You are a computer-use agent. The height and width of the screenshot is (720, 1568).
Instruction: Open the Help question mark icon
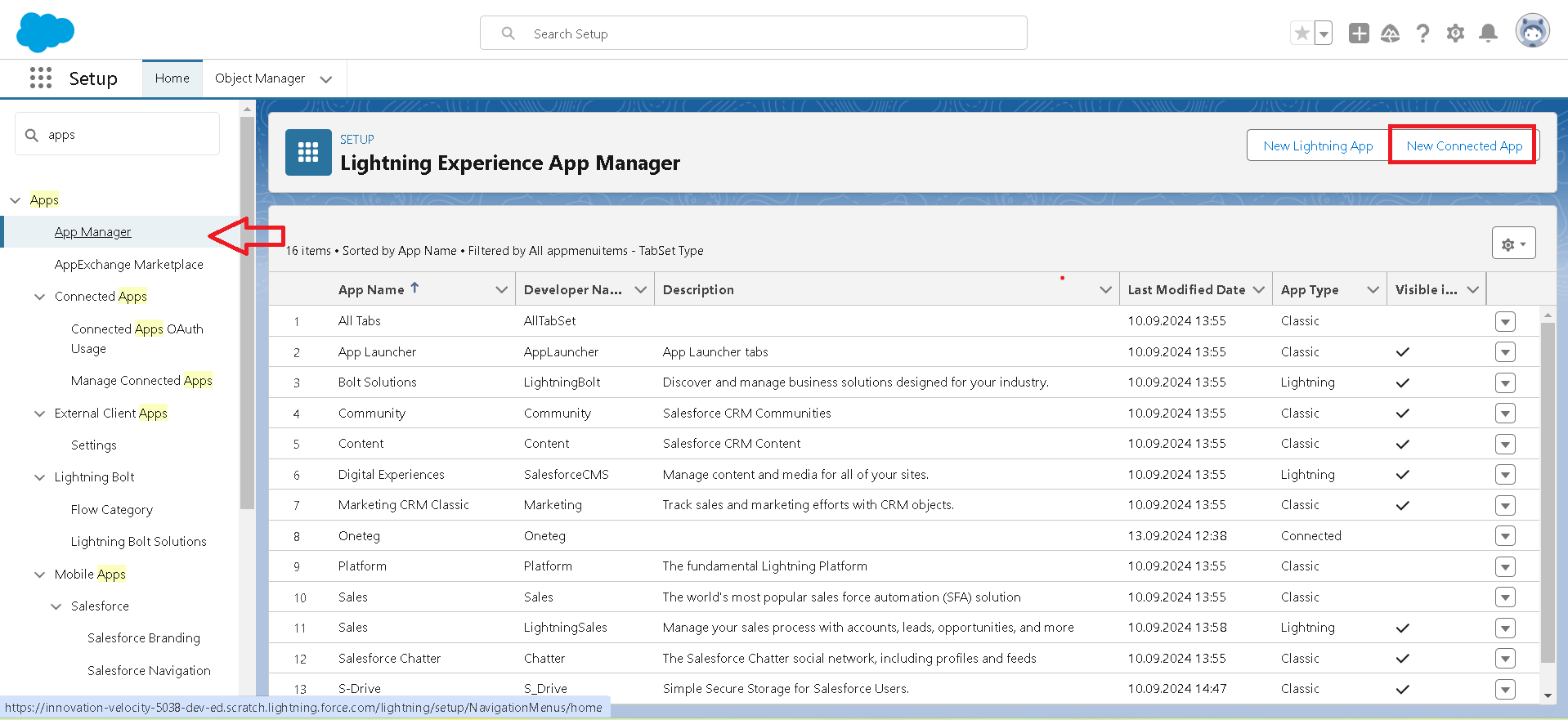click(1422, 34)
